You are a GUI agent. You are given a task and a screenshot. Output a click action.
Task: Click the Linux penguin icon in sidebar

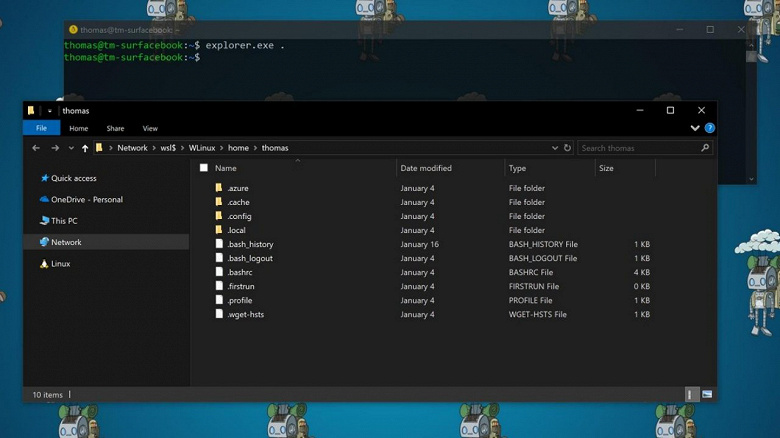[x=44, y=264]
